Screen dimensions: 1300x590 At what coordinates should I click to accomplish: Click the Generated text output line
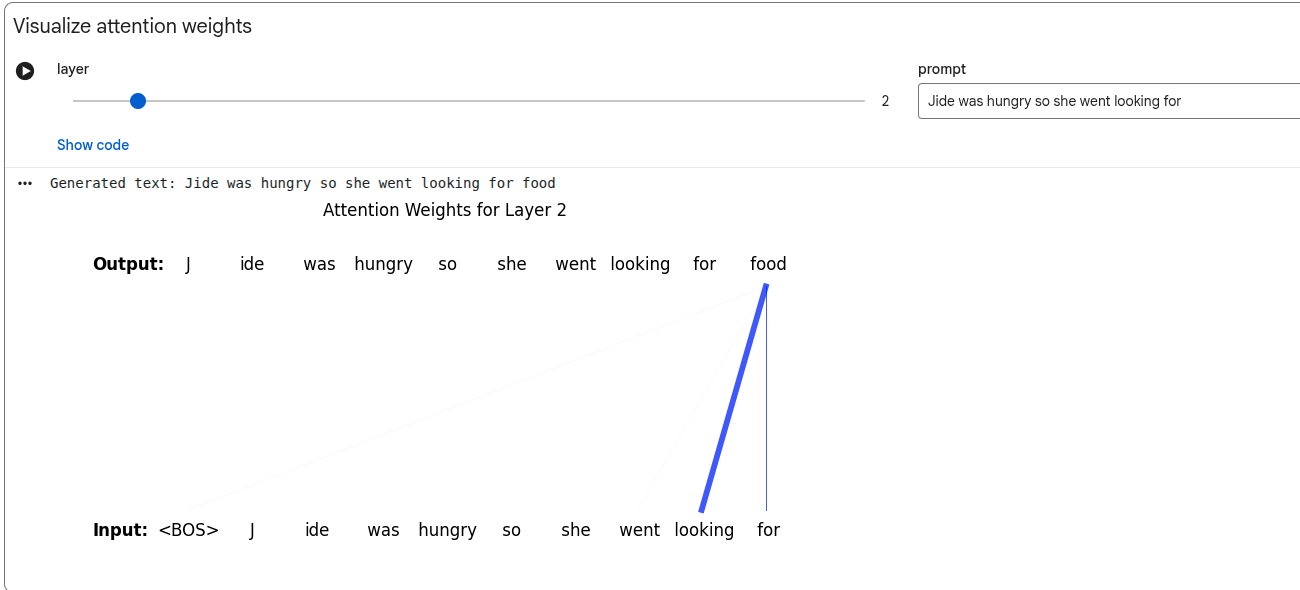(302, 183)
